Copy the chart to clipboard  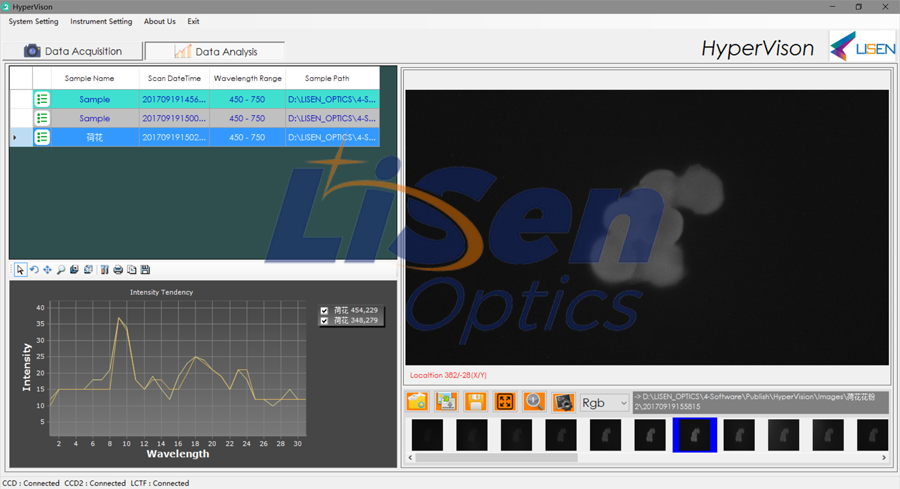tap(131, 270)
